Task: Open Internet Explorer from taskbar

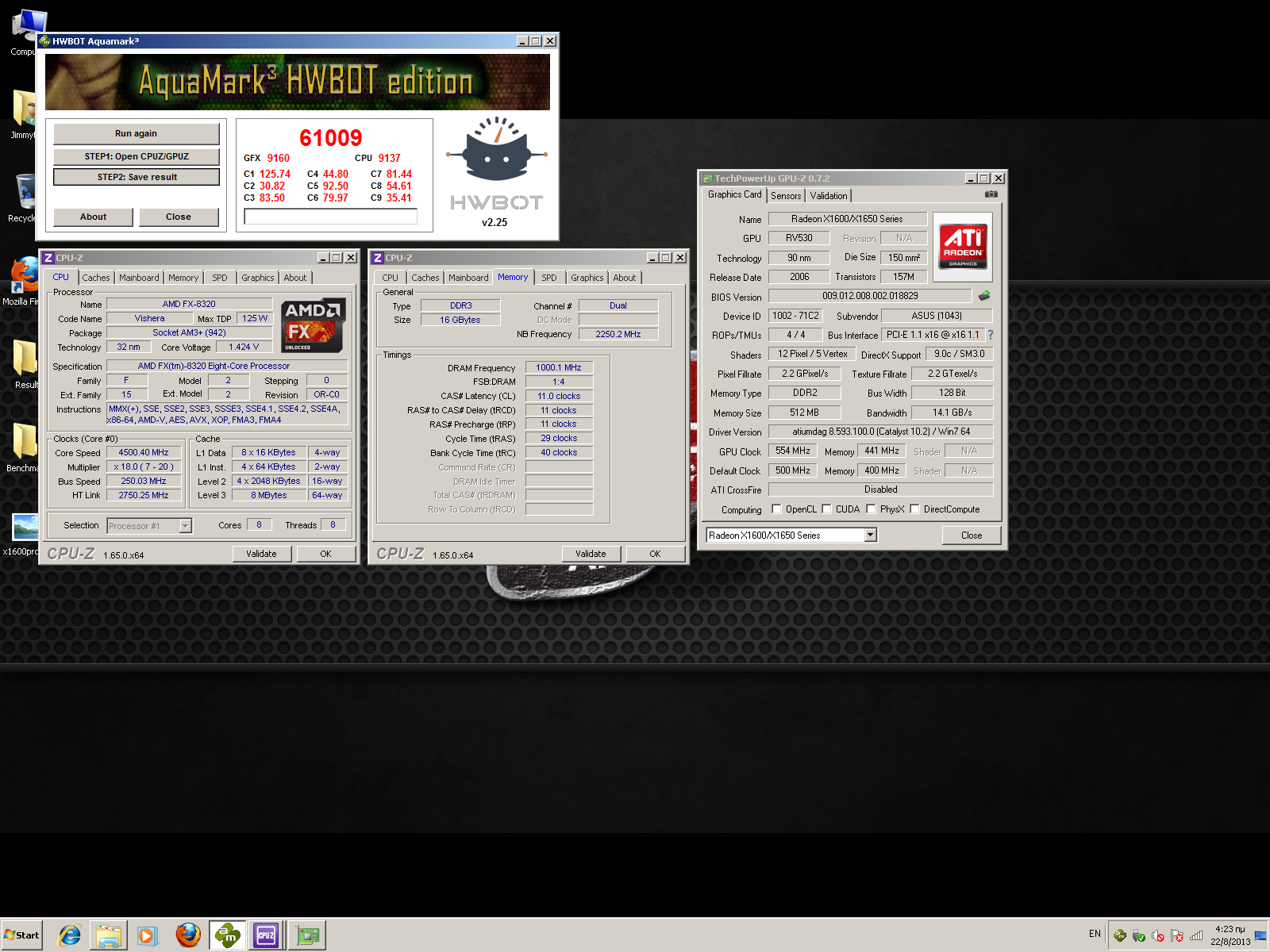Action: point(70,935)
